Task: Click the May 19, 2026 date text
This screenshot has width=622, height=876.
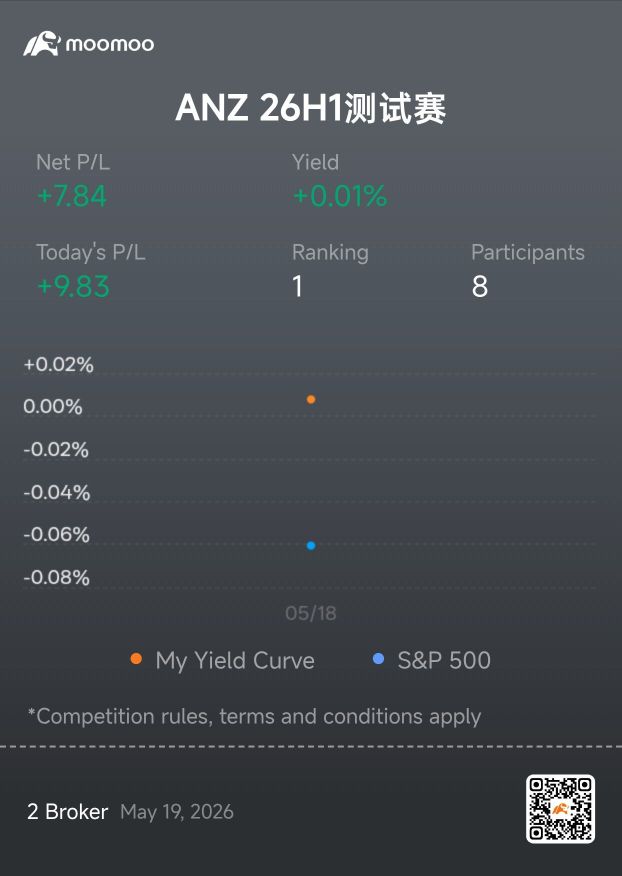Action: (x=177, y=812)
